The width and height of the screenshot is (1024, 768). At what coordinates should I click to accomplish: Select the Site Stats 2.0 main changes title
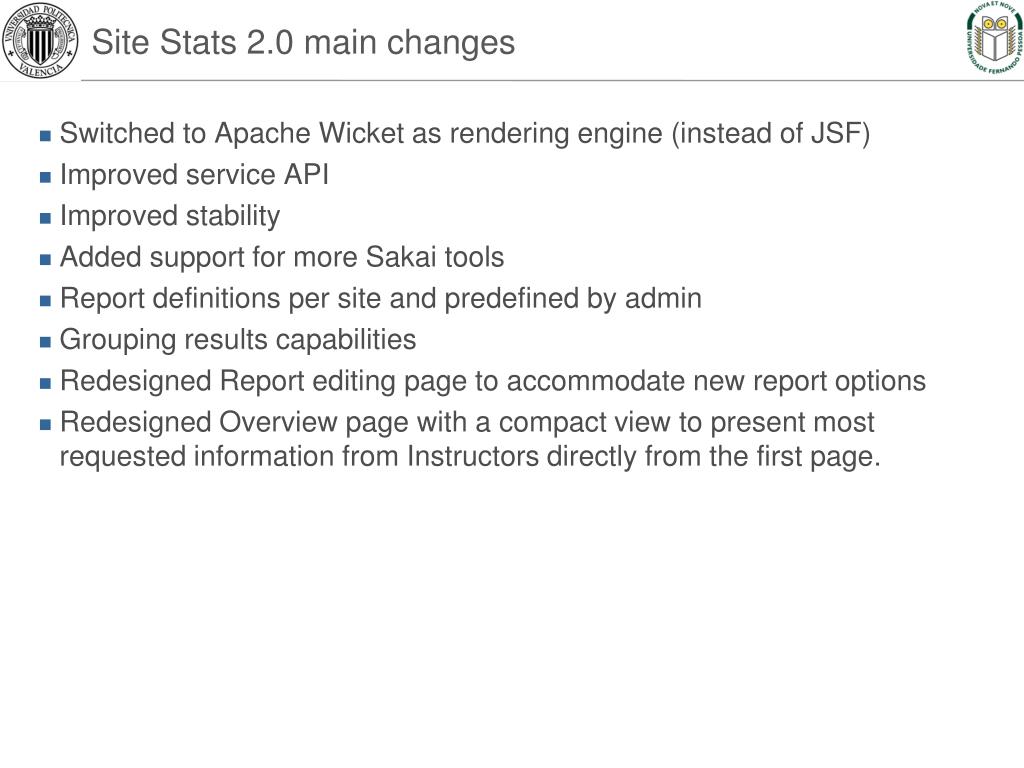click(303, 43)
